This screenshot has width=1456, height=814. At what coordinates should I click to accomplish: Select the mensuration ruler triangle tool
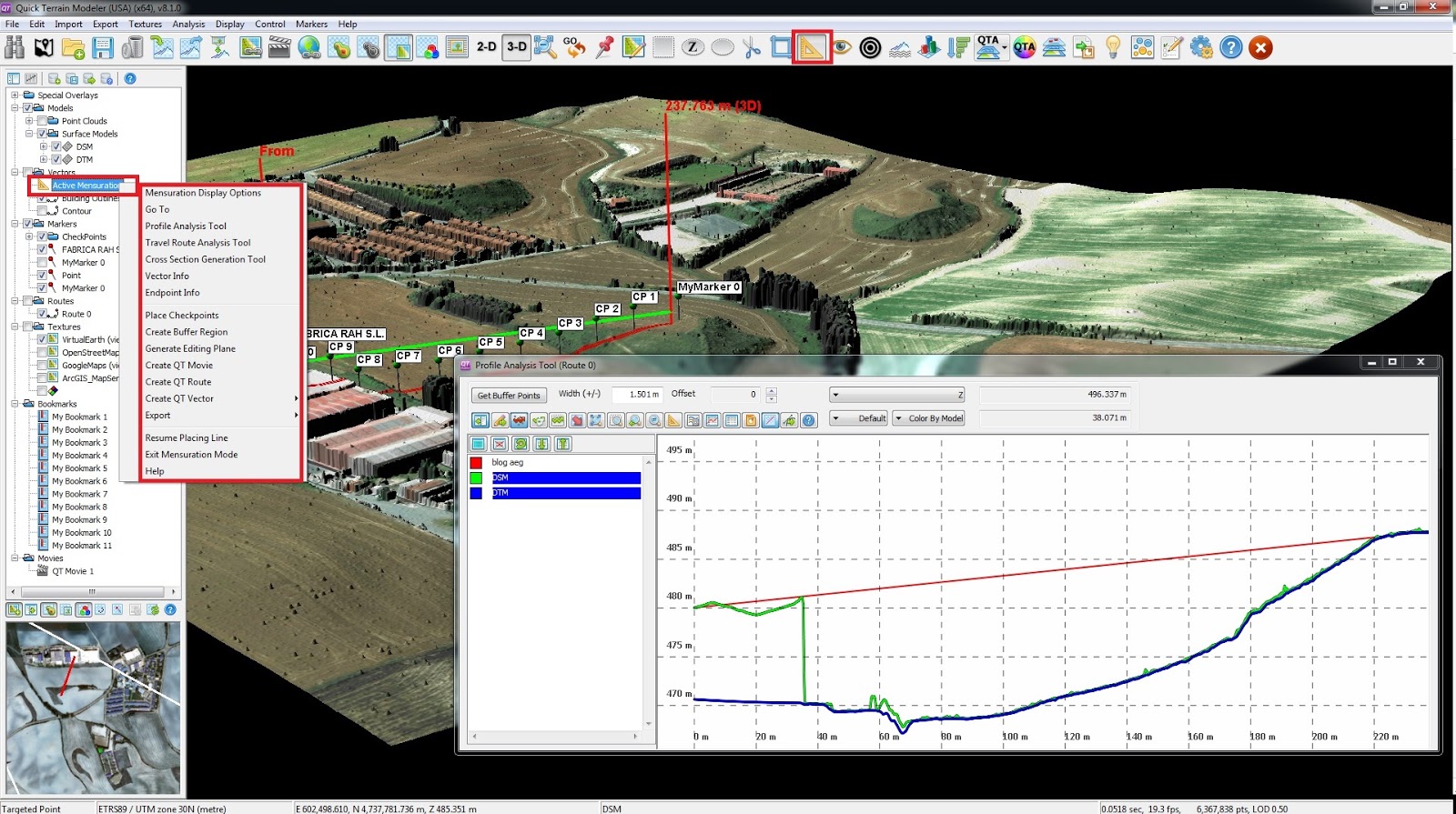click(811, 47)
